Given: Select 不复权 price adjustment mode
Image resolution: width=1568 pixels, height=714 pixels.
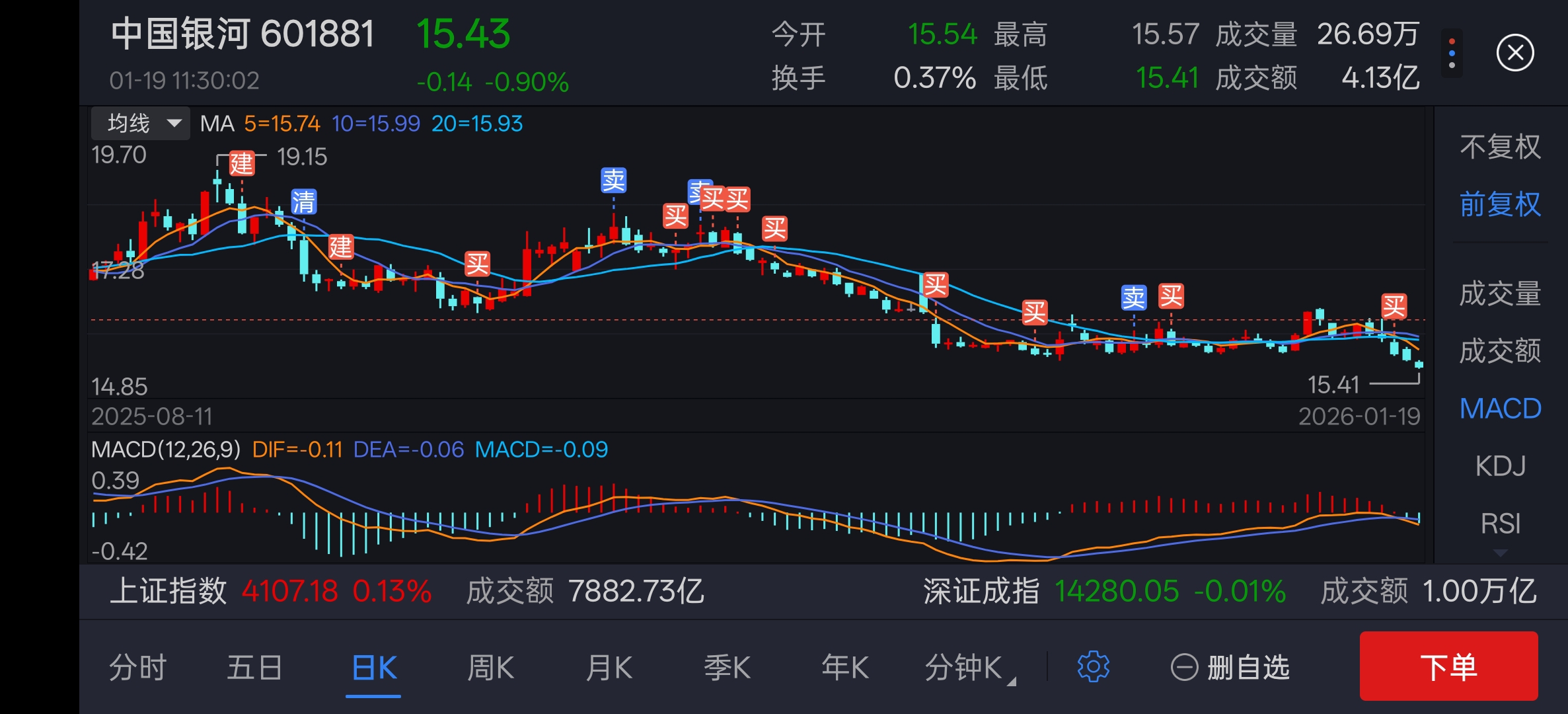Looking at the screenshot, I should [x=1500, y=147].
